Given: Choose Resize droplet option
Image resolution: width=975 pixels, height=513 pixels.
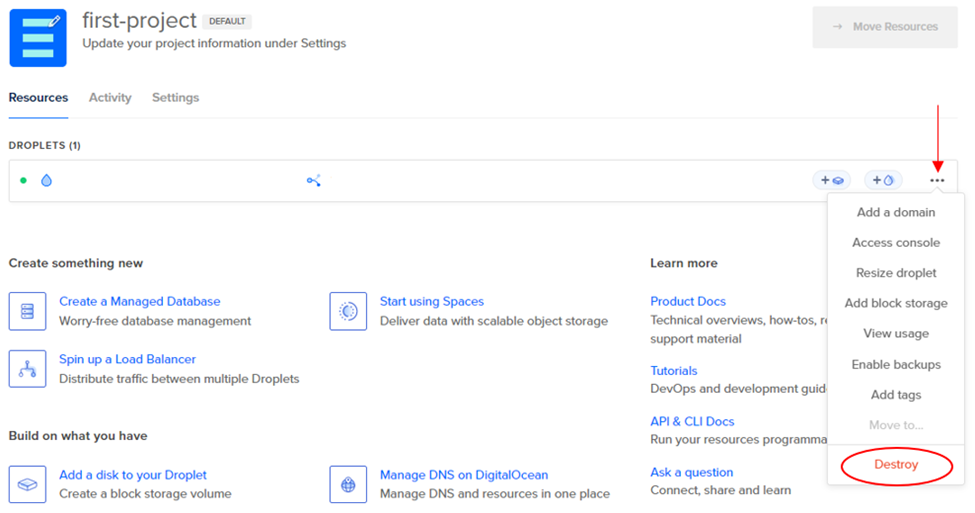Looking at the screenshot, I should coord(896,273).
